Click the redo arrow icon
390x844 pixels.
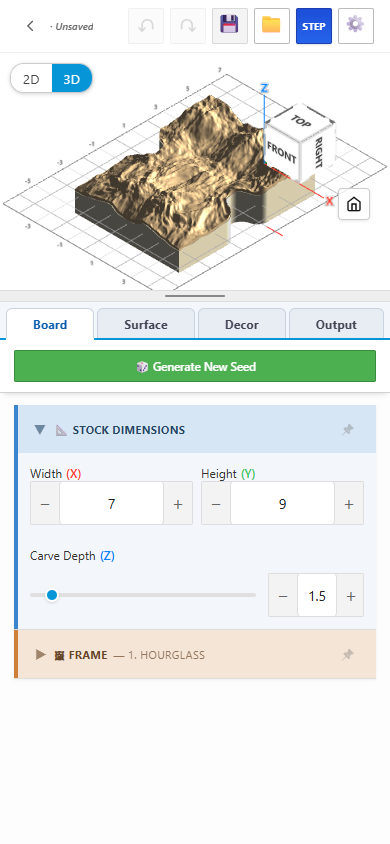[188, 26]
